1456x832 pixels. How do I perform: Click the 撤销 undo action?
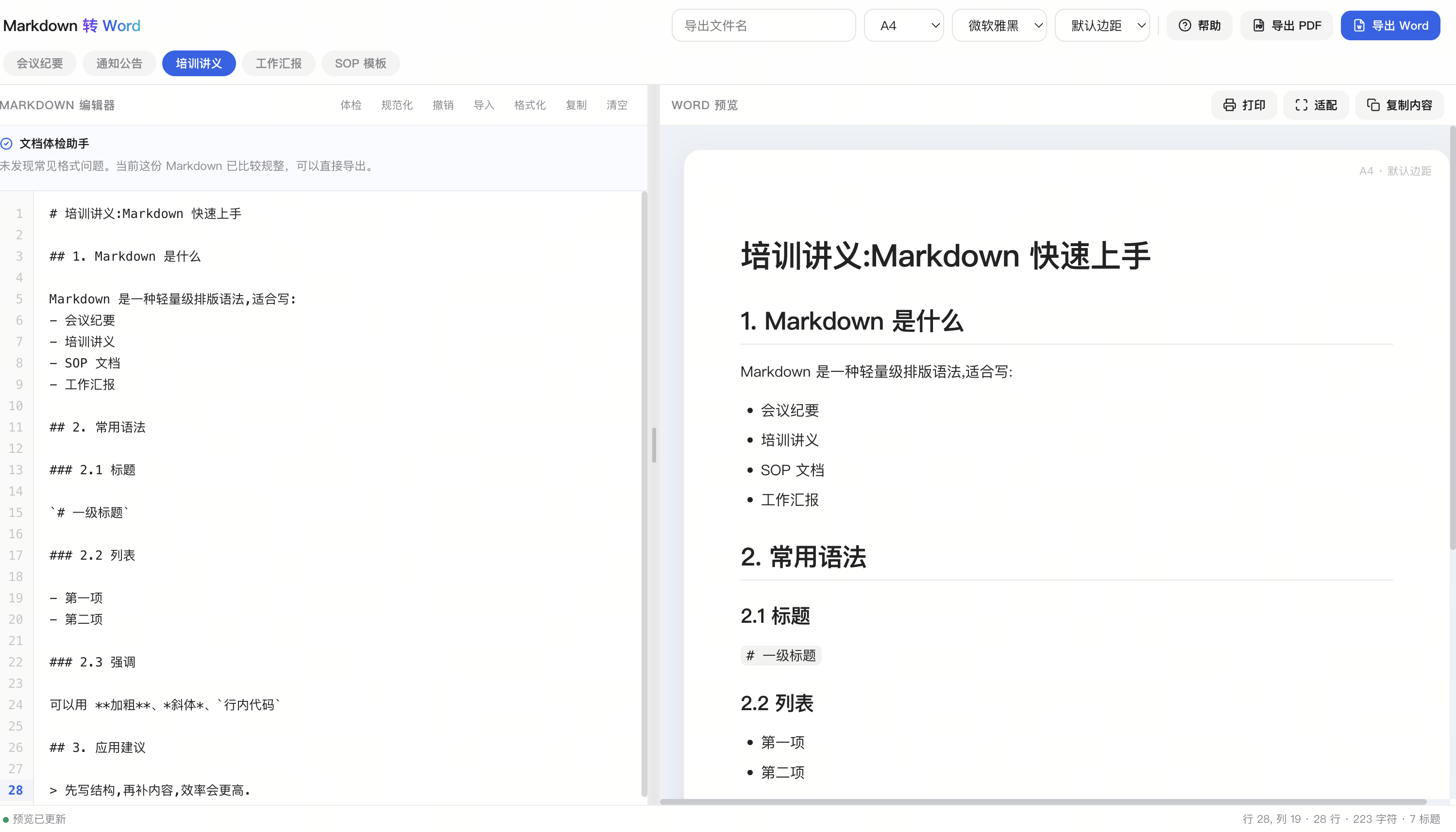(443, 105)
